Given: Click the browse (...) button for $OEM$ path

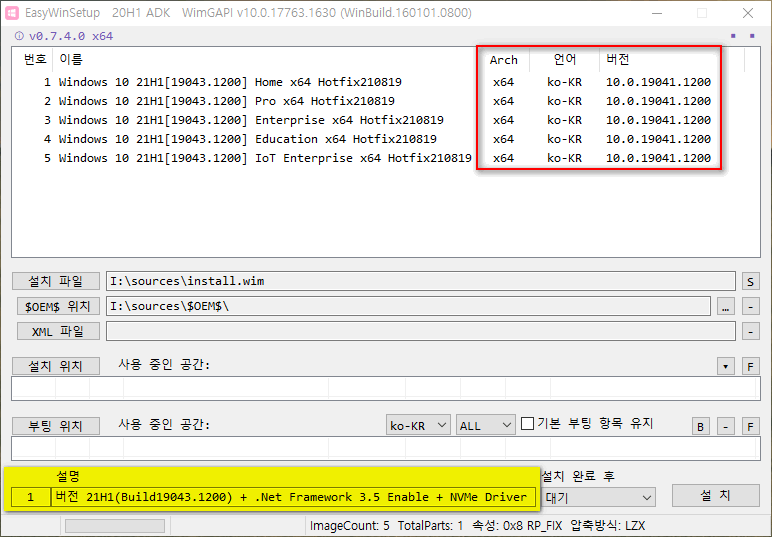Looking at the screenshot, I should (725, 307).
